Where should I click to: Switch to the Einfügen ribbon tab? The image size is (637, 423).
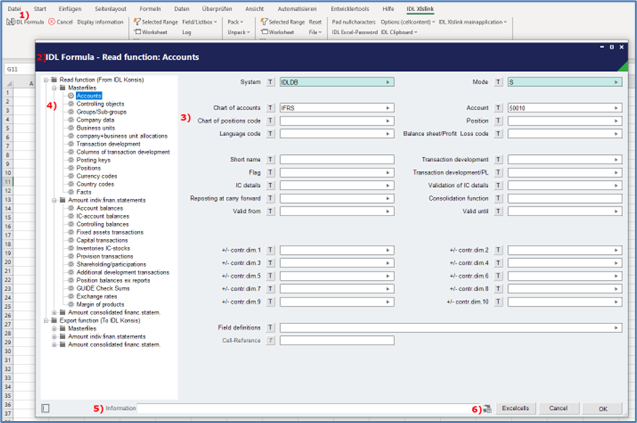point(70,9)
